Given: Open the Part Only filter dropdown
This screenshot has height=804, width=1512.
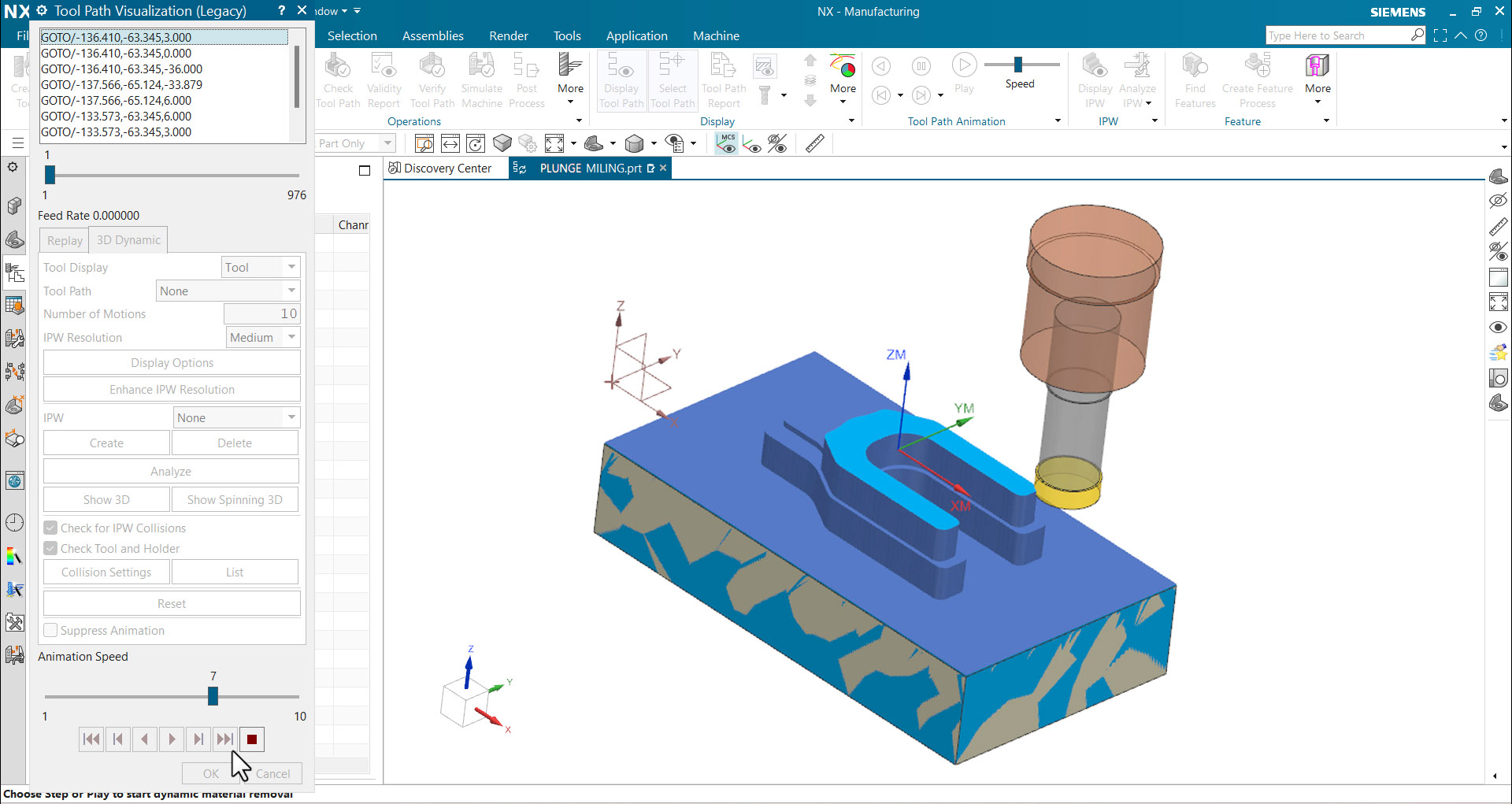Looking at the screenshot, I should (385, 143).
